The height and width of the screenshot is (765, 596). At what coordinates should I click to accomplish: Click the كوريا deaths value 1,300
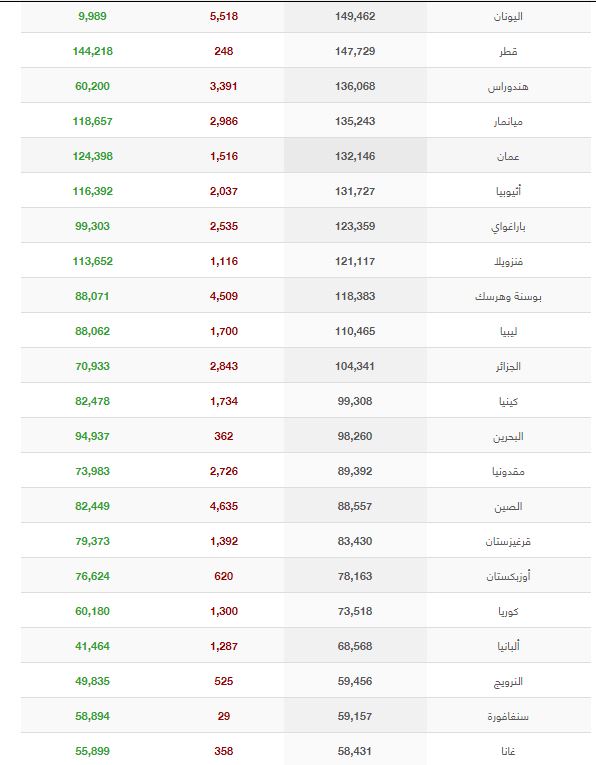224,611
